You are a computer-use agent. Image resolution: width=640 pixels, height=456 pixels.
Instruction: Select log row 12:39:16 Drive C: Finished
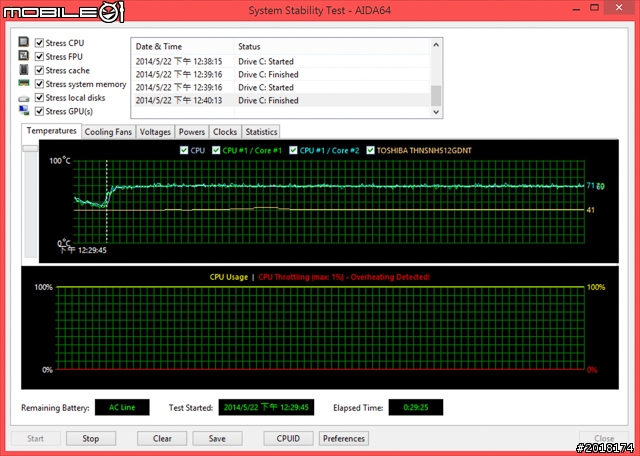tap(281, 75)
